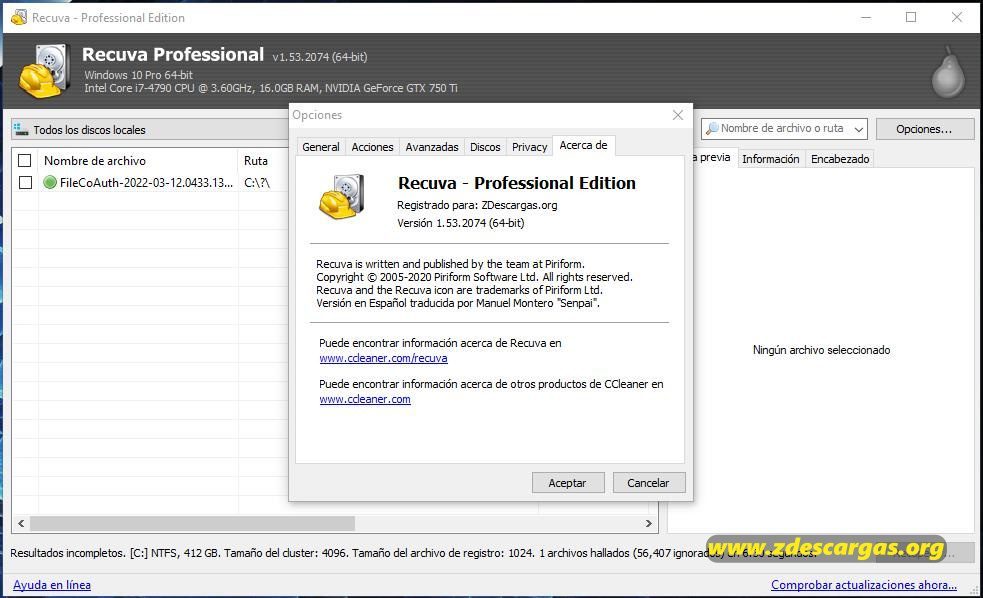Click the Recuva hard hat logo in header
This screenshot has width=983, height=598.
tap(44, 70)
